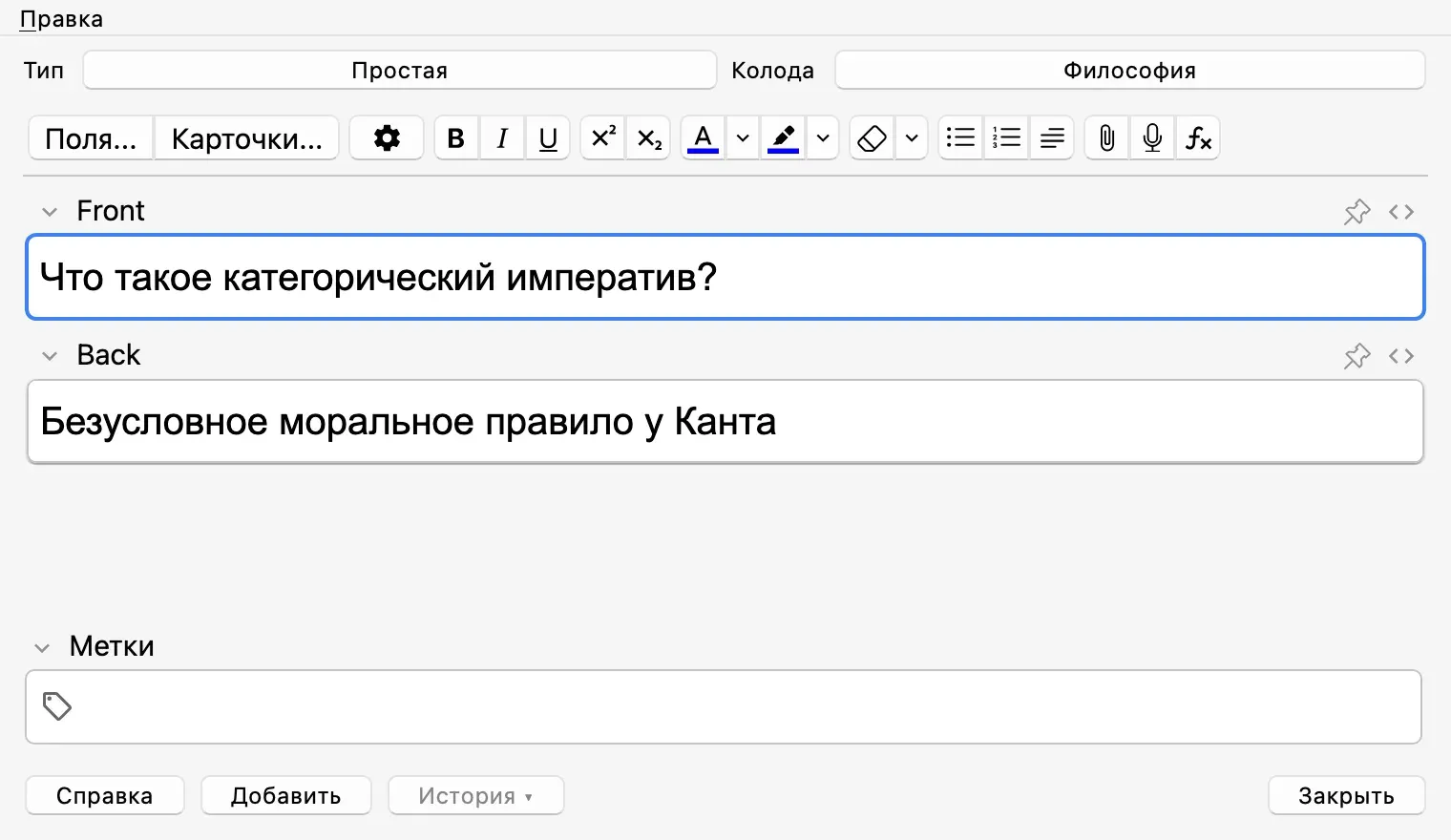Click inside the Back text field
This screenshot has height=840, width=1451.
(x=725, y=422)
